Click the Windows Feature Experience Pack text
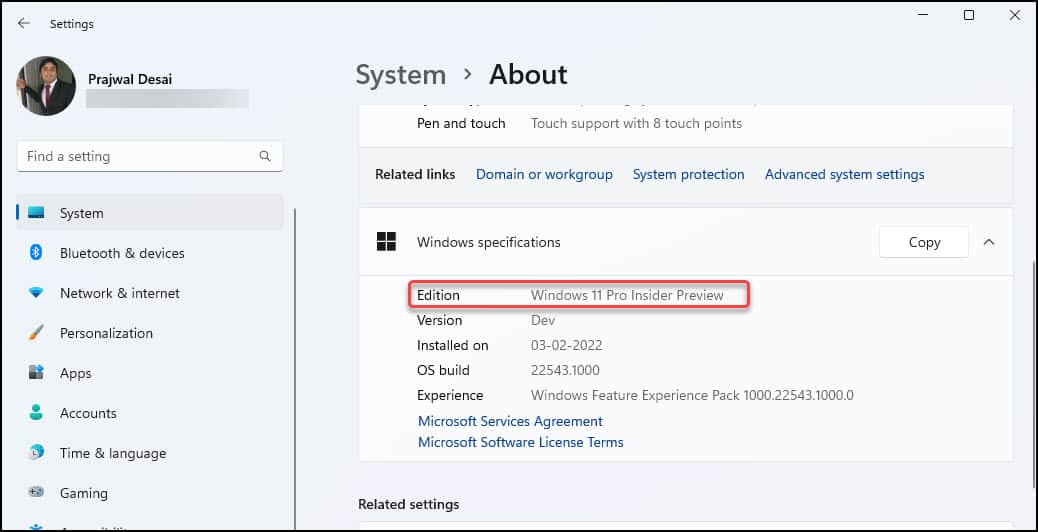This screenshot has height=532, width=1038. pyautogui.click(x=692, y=396)
